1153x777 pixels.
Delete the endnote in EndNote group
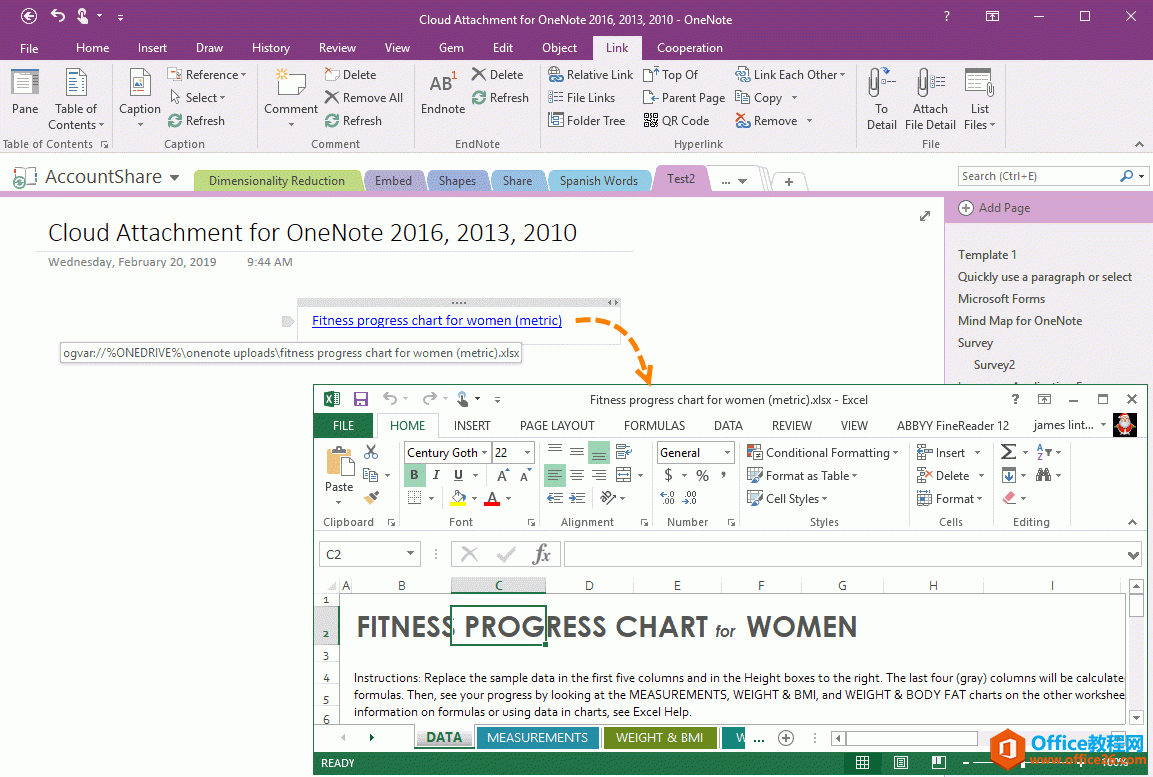(498, 75)
